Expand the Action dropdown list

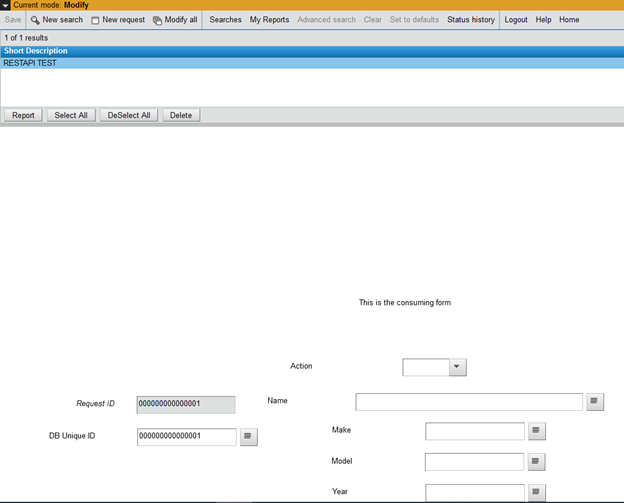[457, 367]
